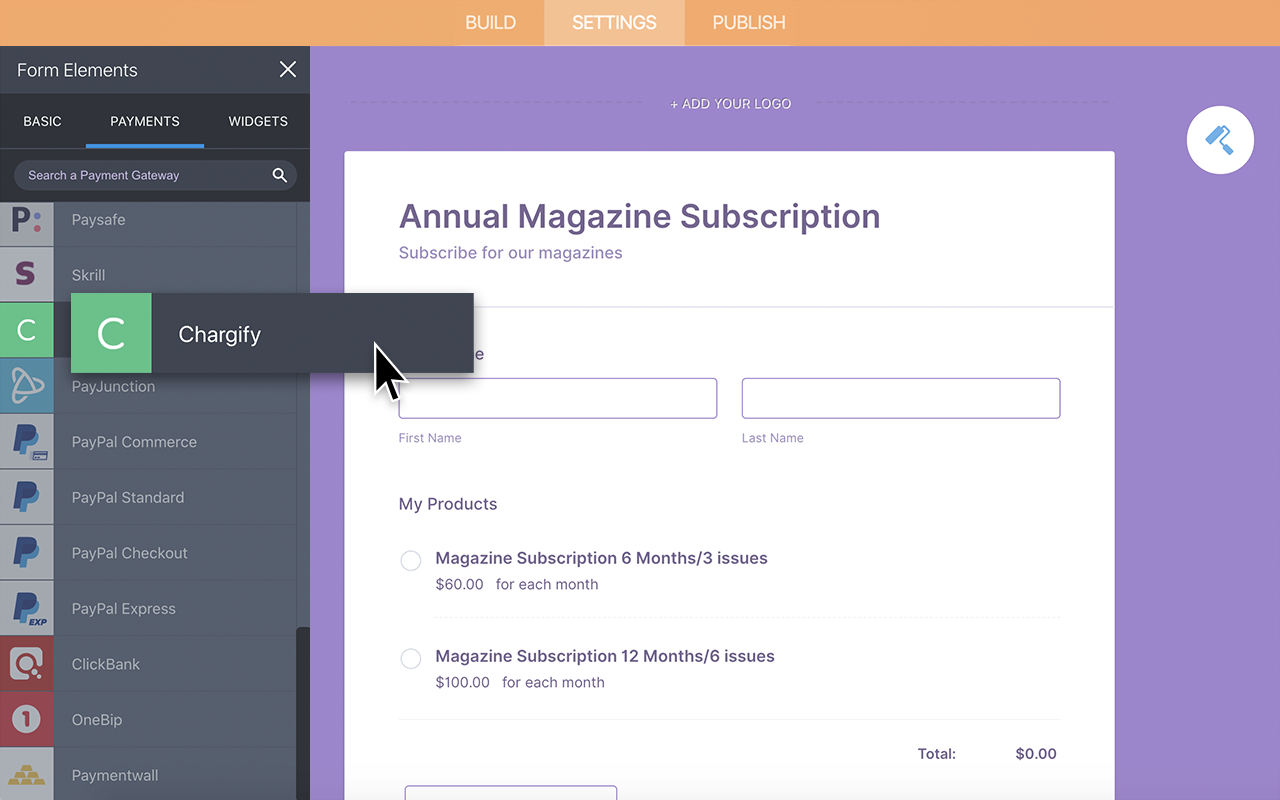
Task: Click the Paymentwall gateway icon
Action: tap(27, 774)
